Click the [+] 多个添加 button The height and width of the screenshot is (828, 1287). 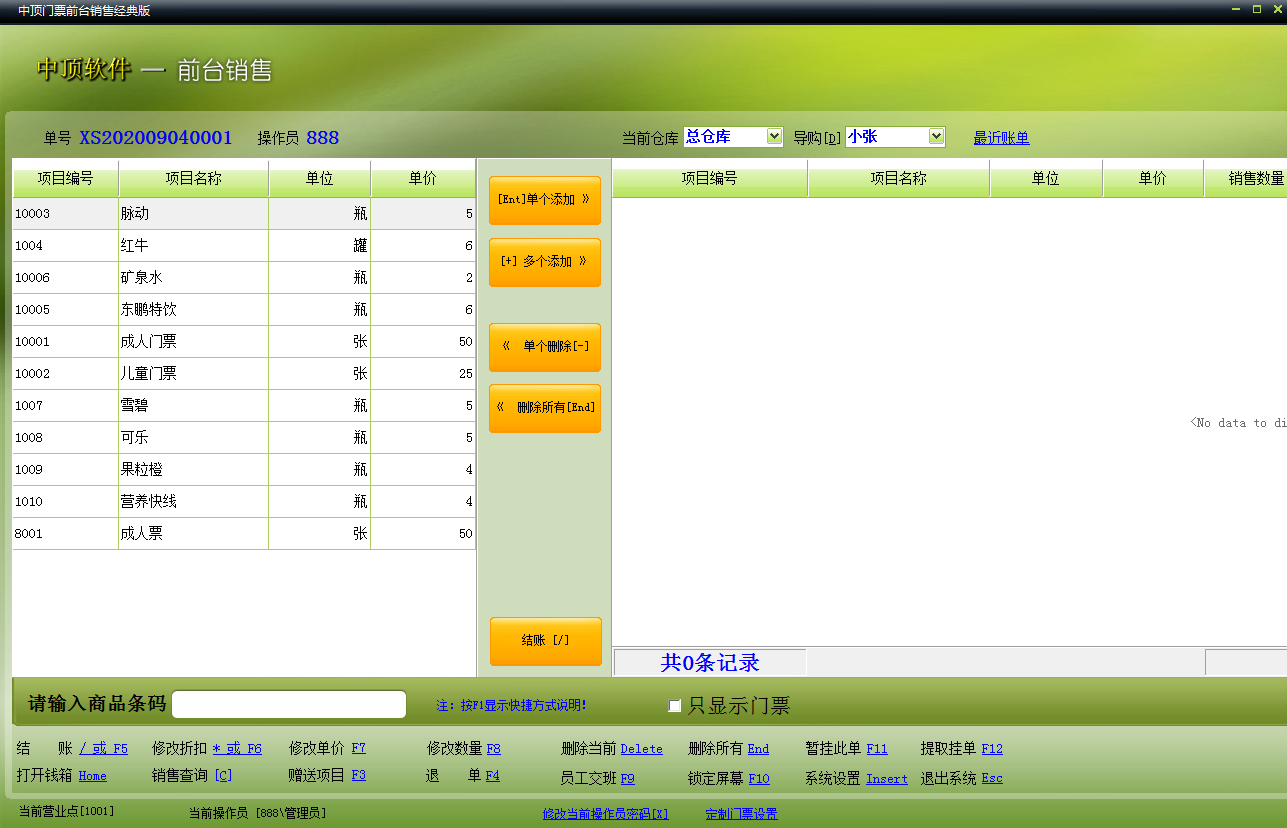tap(545, 262)
